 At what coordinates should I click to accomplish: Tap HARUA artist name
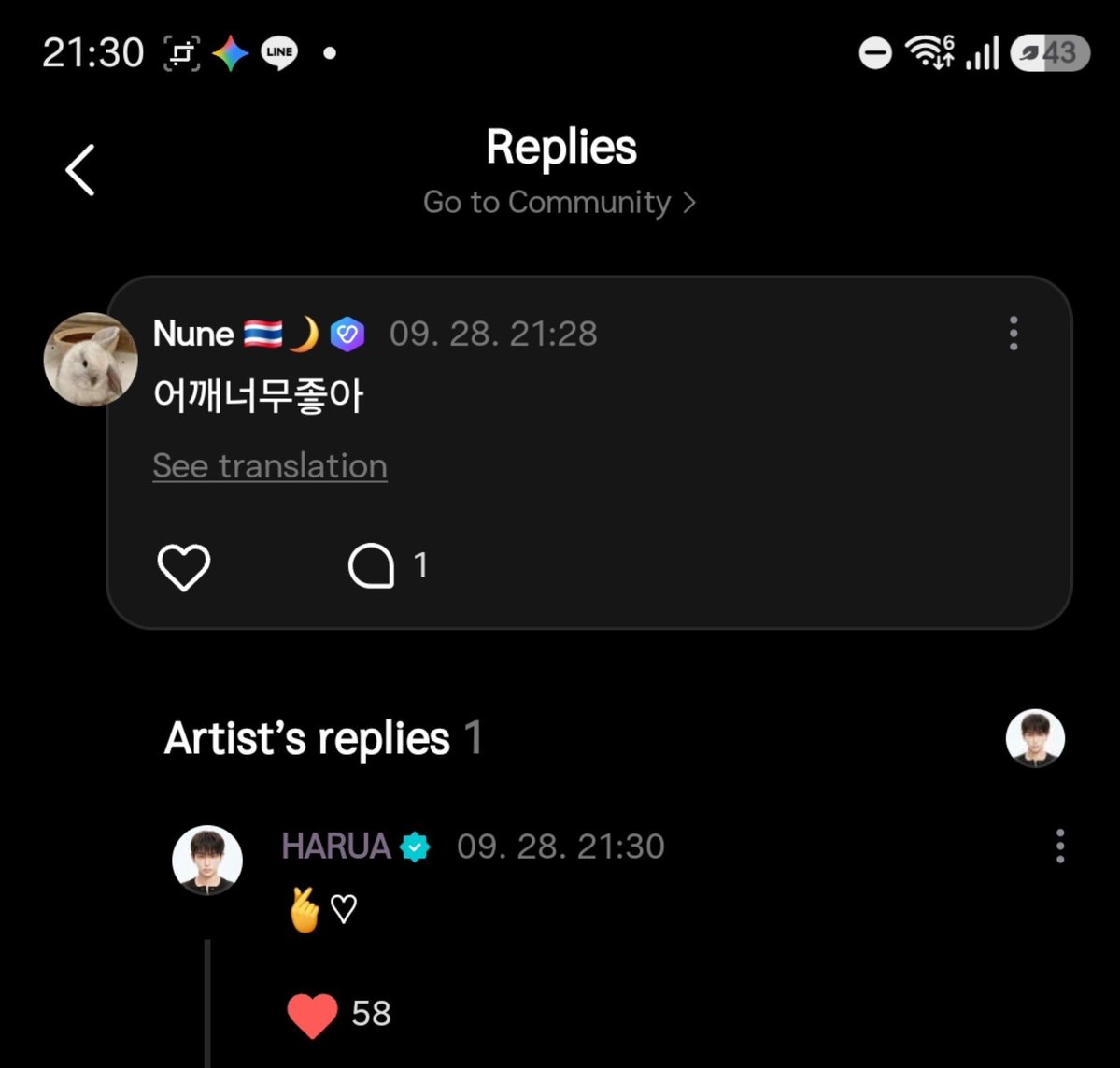pyautogui.click(x=335, y=846)
